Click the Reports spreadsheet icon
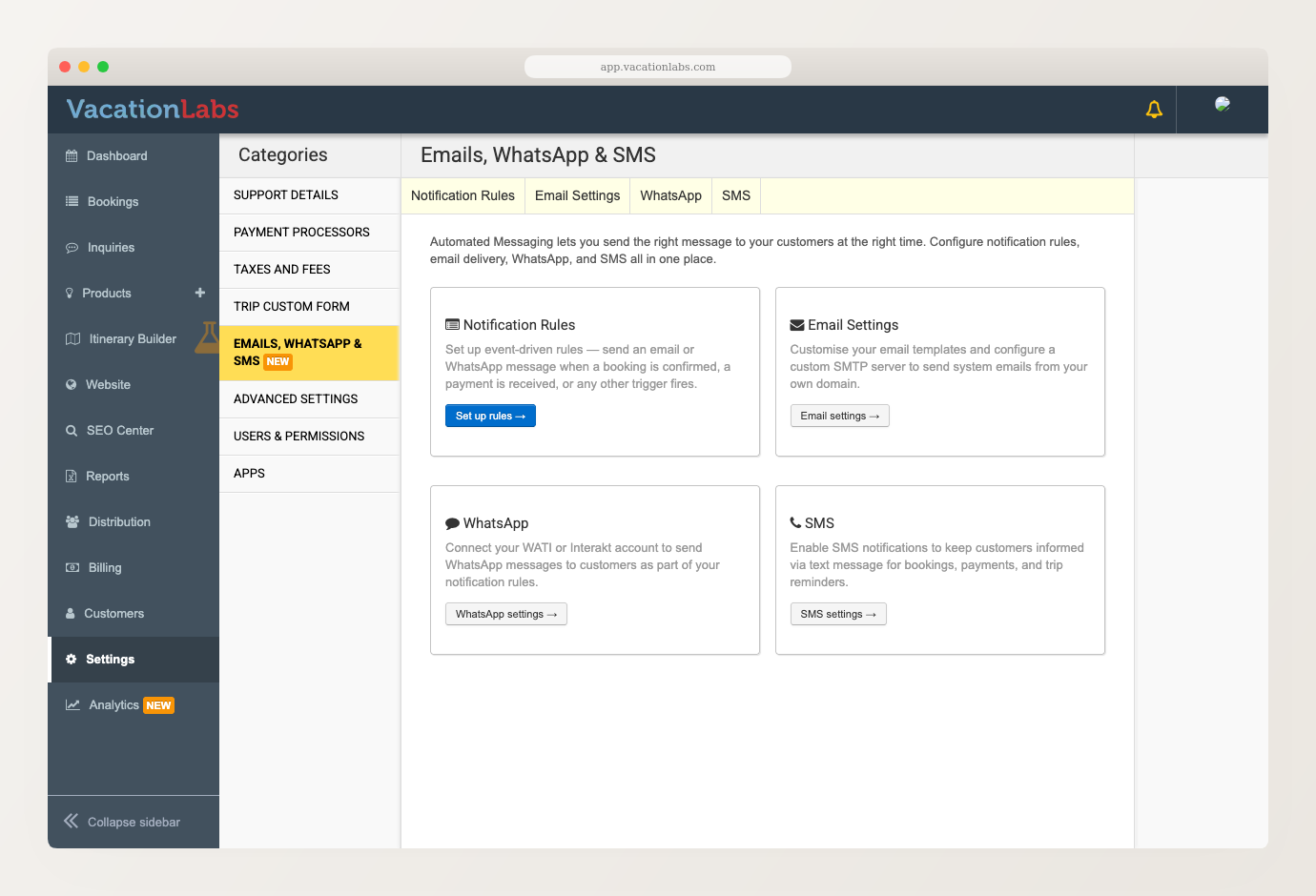 point(71,477)
